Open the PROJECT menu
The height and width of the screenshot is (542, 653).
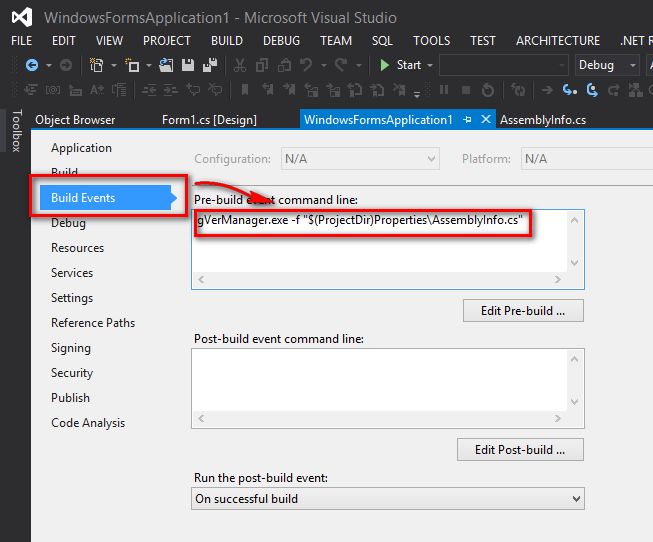click(x=167, y=41)
